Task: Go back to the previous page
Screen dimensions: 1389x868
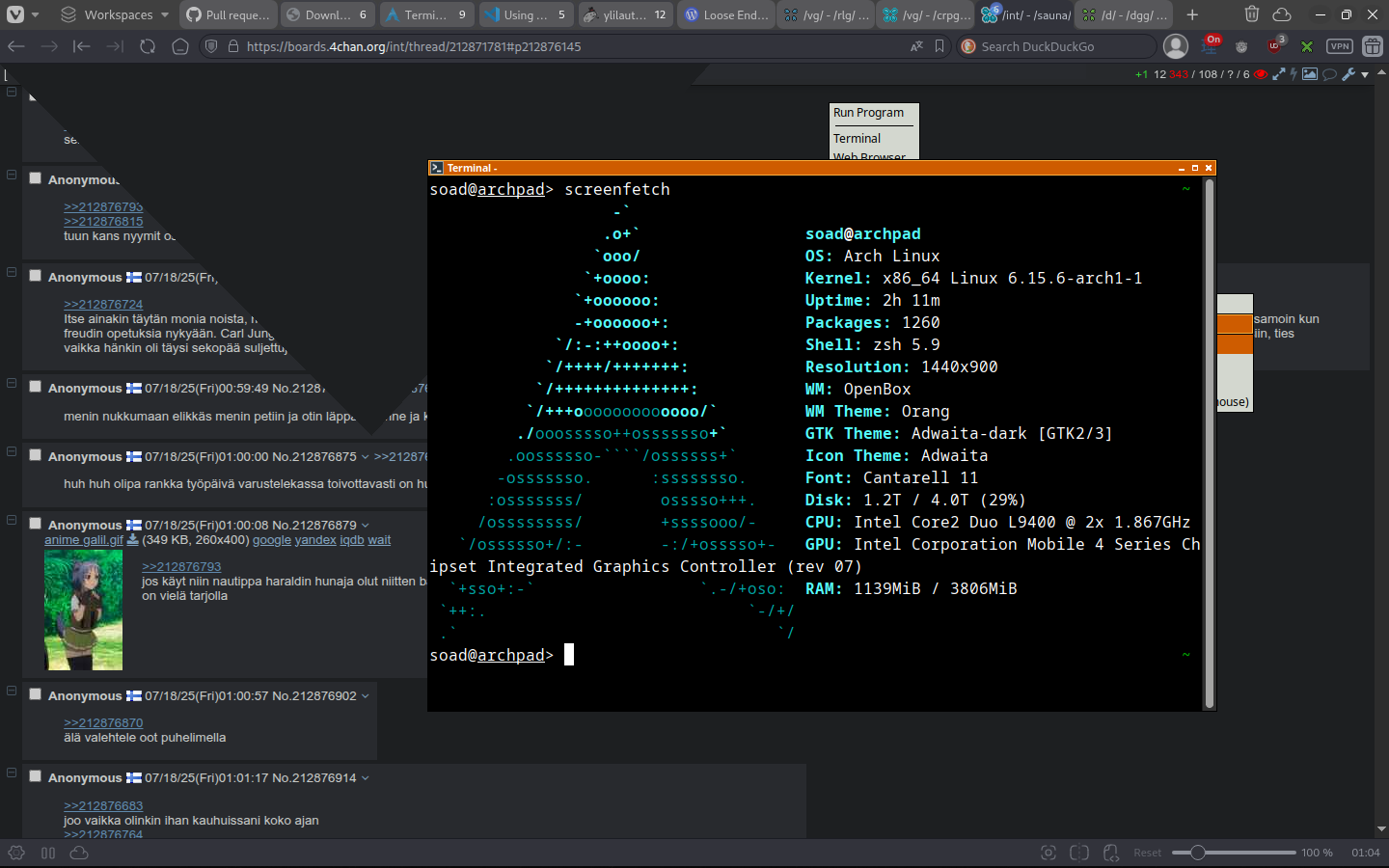Action: tap(16, 46)
